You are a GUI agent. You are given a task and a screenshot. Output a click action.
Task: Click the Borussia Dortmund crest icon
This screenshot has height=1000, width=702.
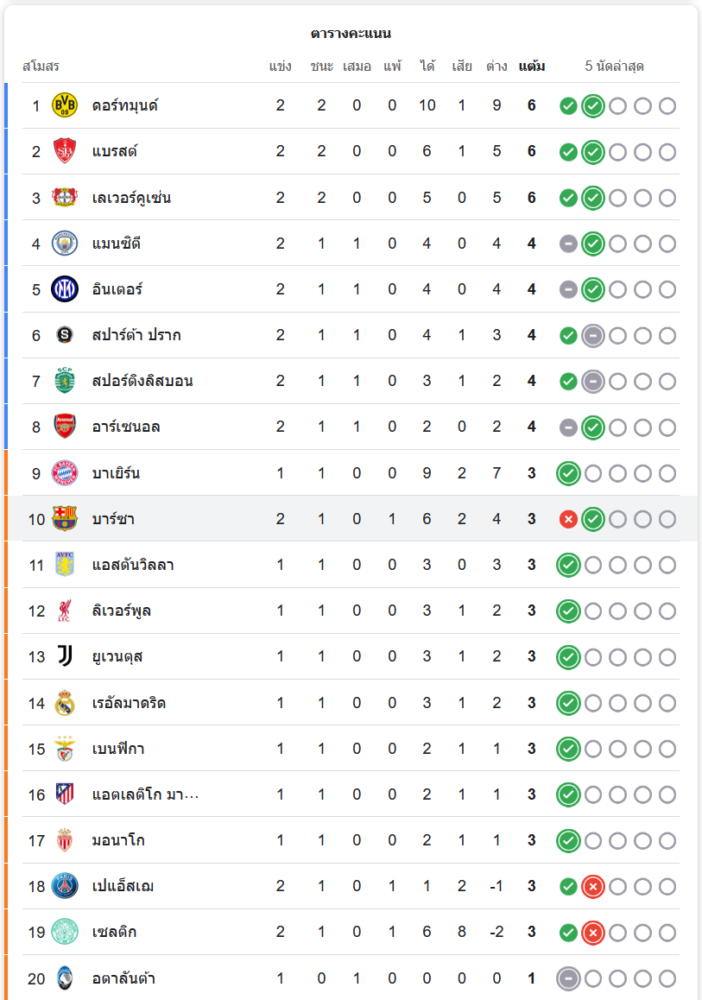coord(65,105)
